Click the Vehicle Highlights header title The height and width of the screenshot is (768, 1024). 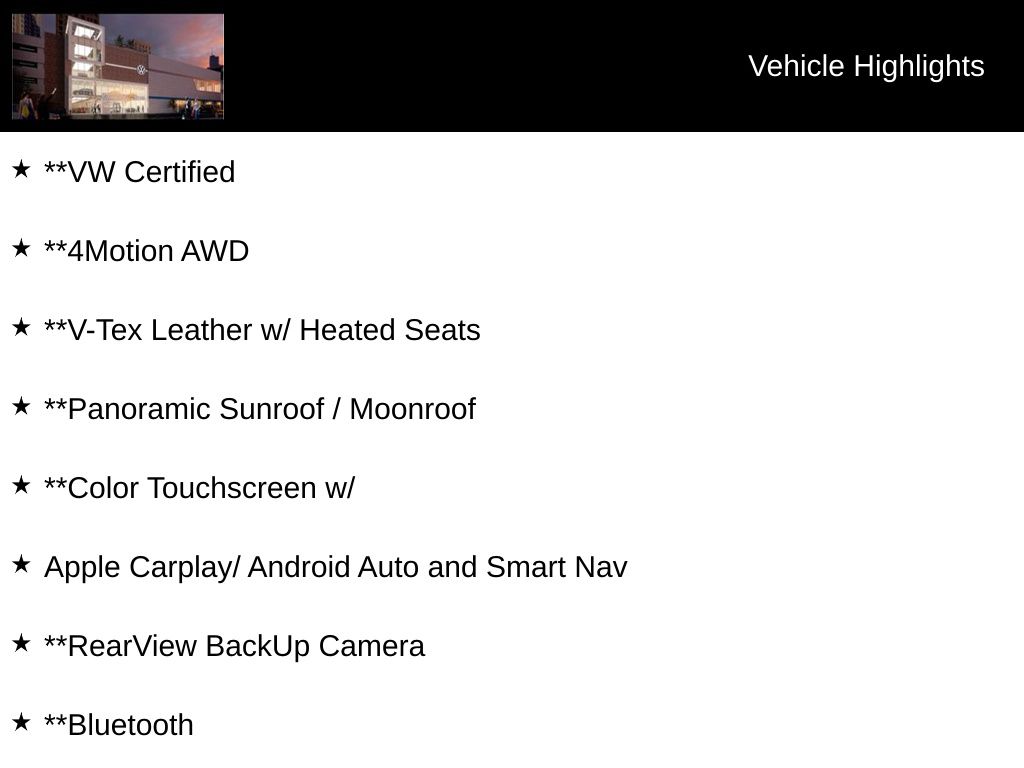pos(866,66)
